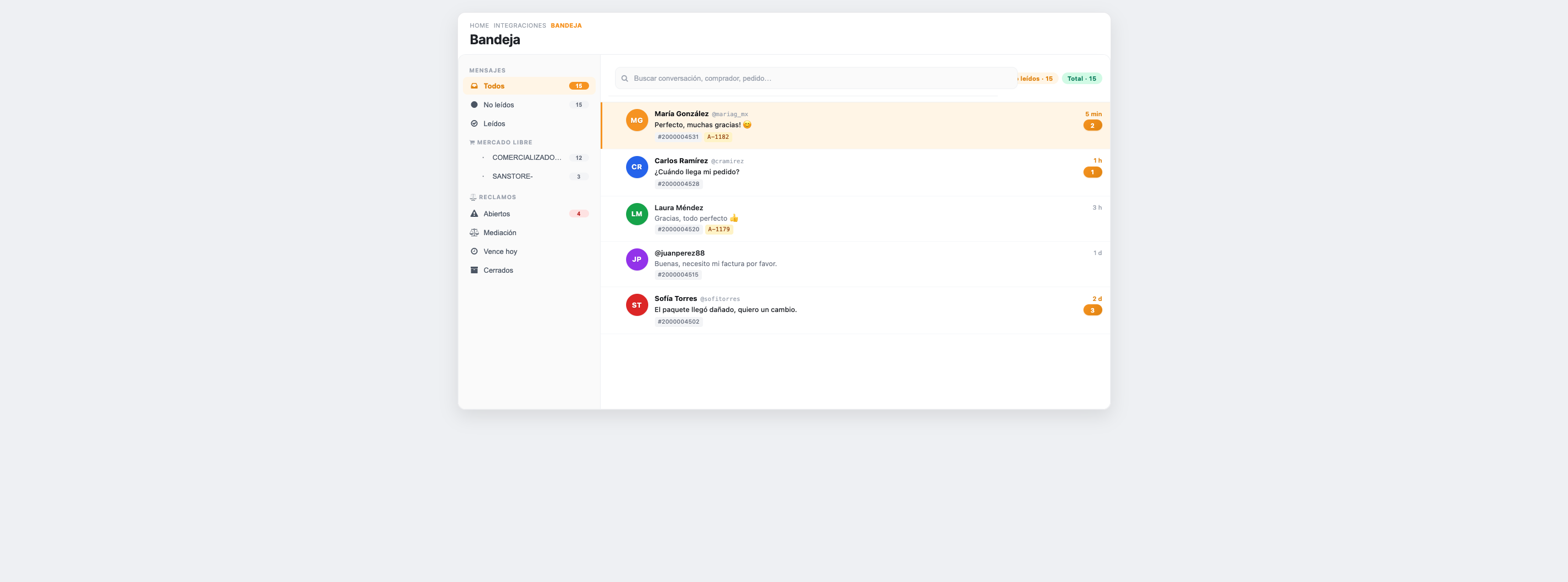This screenshot has width=1568, height=582.
Task: Click the MG avatar of María González
Action: point(637,121)
